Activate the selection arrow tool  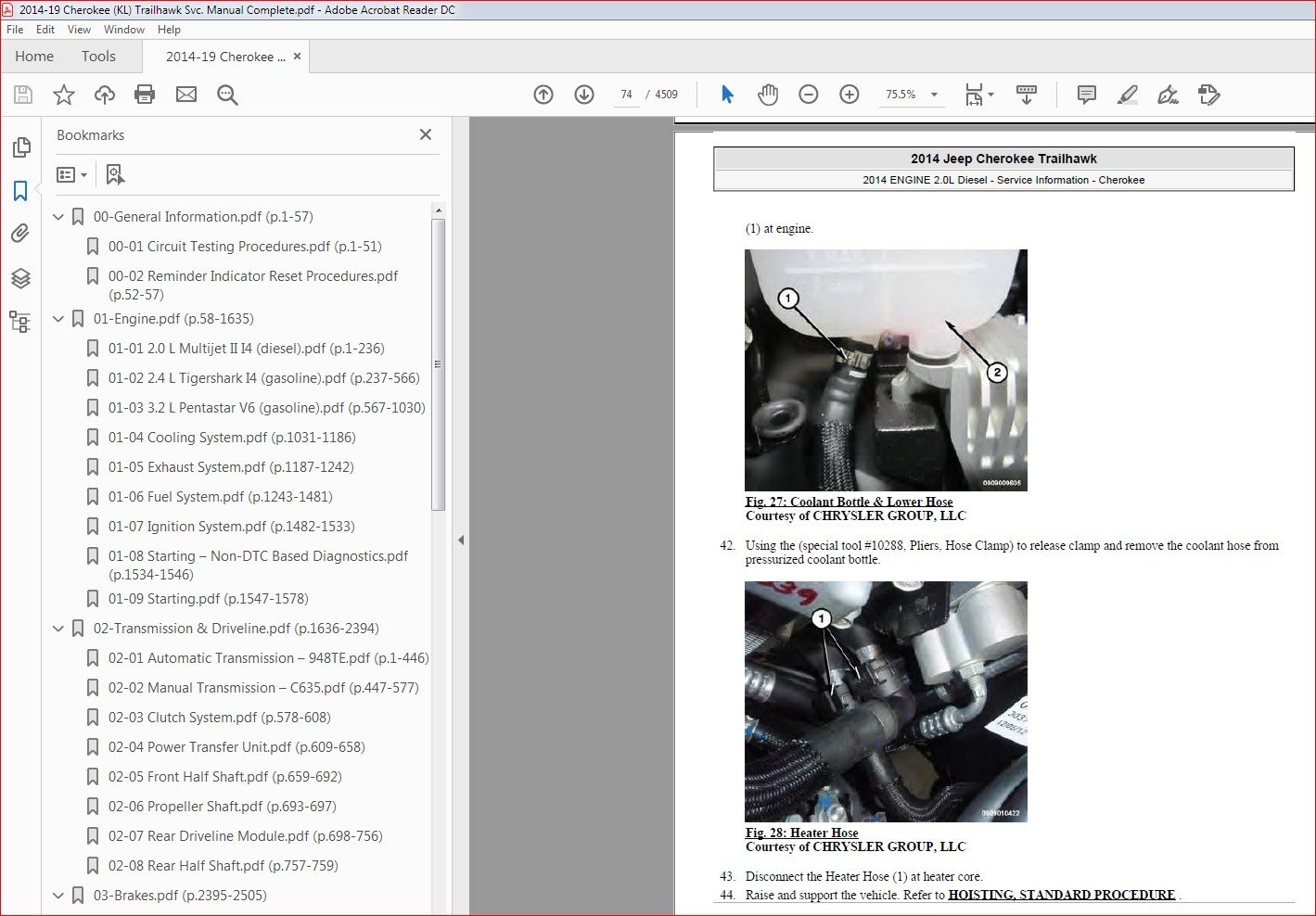(727, 95)
